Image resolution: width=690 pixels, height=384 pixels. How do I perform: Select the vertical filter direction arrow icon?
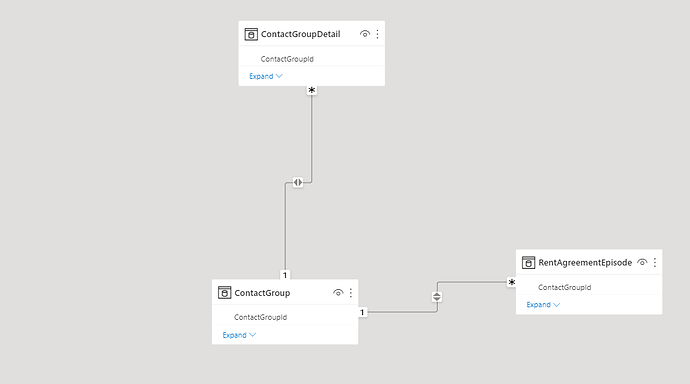437,297
